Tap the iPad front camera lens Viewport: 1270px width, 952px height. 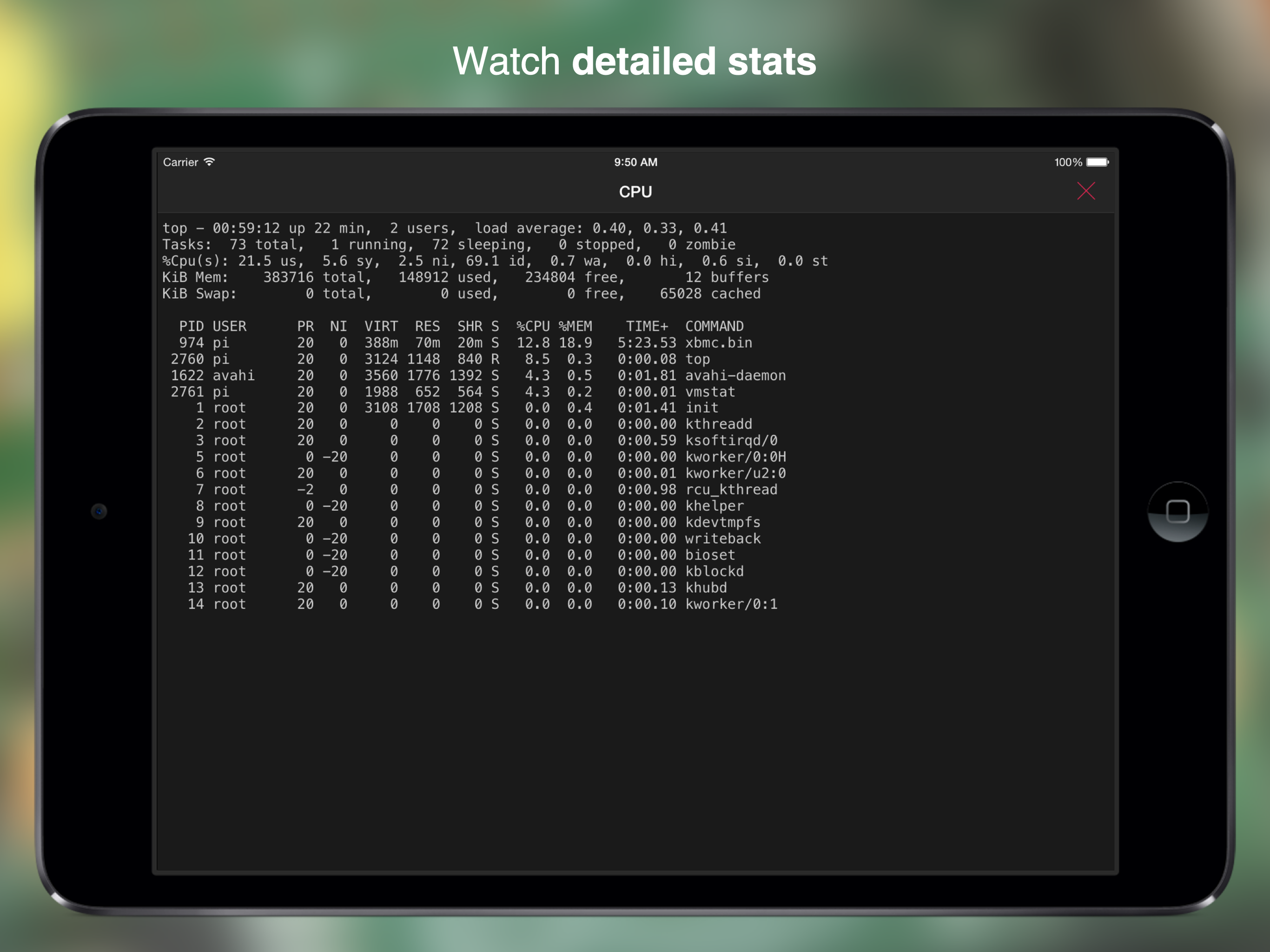tap(99, 511)
